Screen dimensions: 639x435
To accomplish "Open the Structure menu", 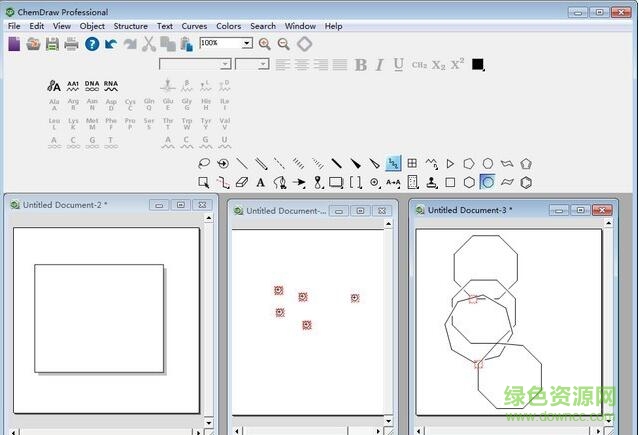I will point(130,26).
